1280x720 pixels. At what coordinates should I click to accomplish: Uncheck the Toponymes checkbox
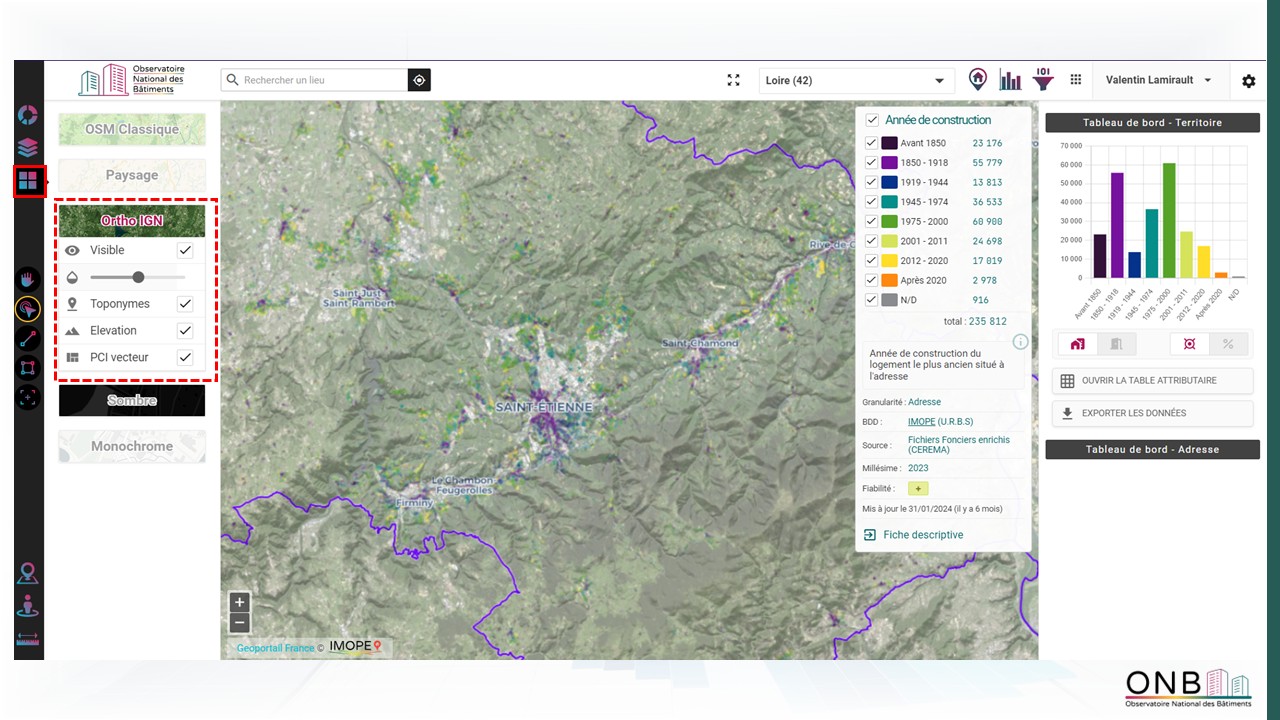[x=185, y=304]
